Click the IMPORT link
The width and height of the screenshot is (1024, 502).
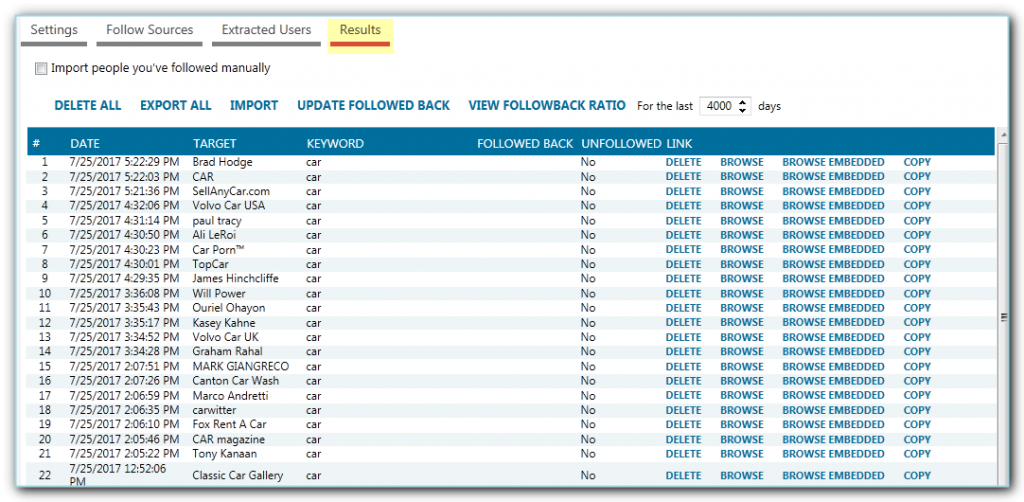tap(254, 106)
